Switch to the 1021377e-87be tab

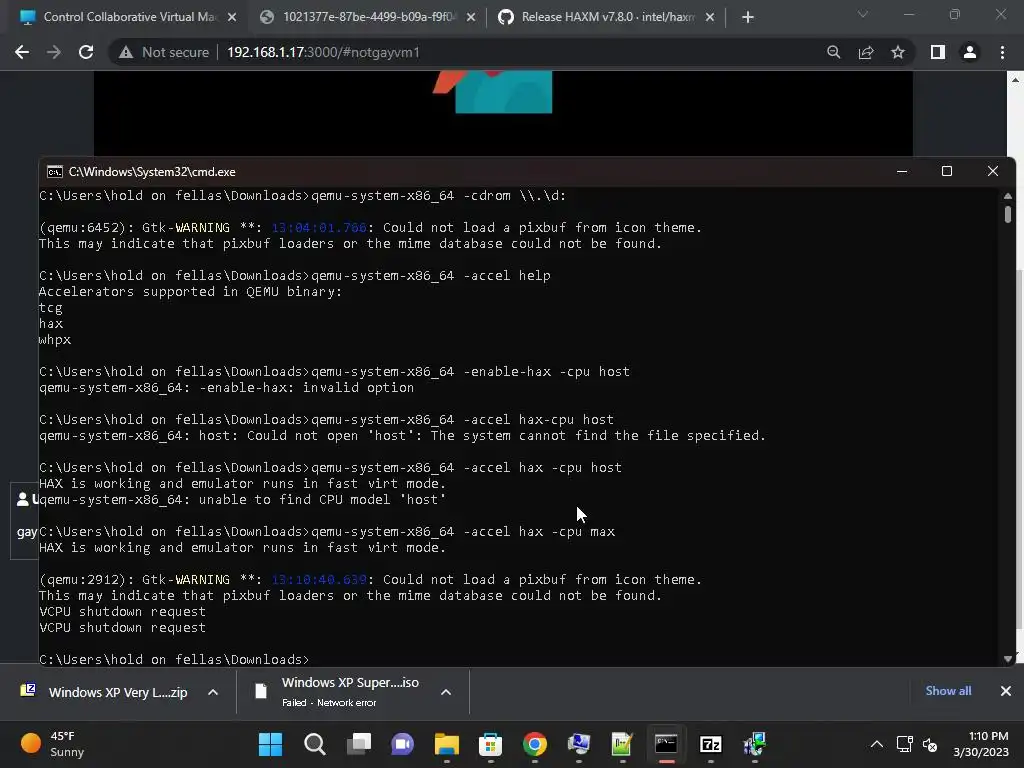click(366, 17)
